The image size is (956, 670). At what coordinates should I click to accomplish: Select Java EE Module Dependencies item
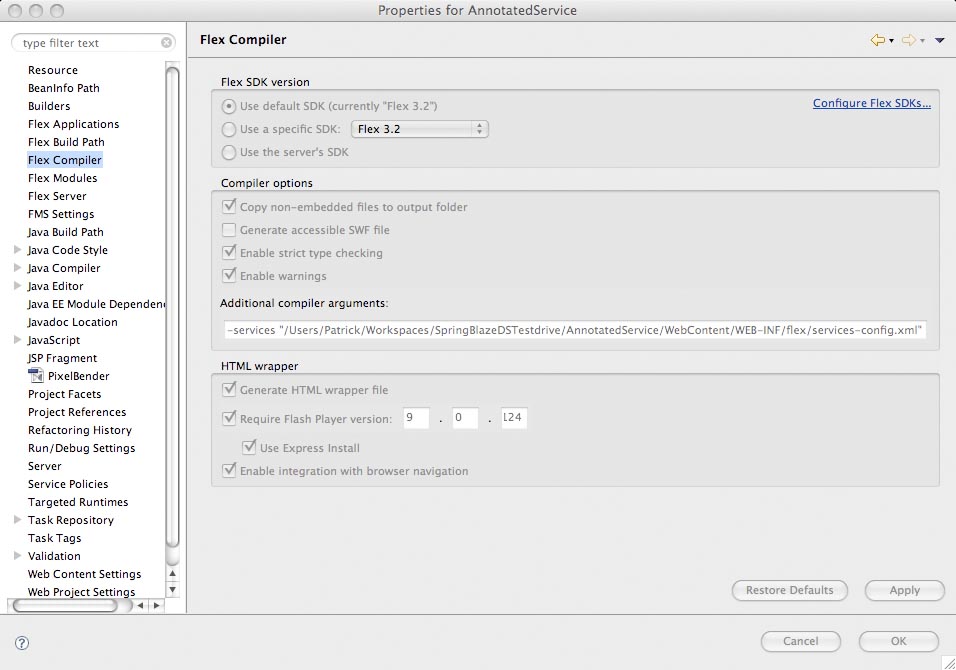pyautogui.click(x=96, y=304)
